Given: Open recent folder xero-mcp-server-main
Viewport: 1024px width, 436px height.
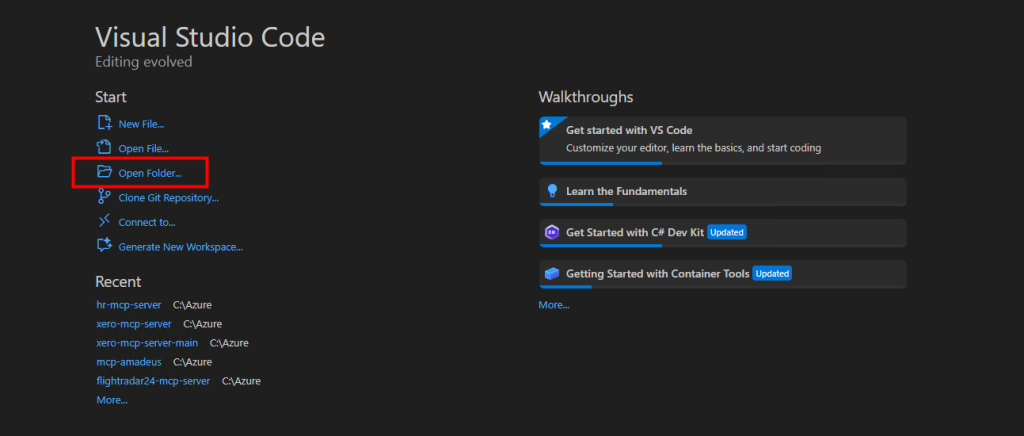Looking at the screenshot, I should coord(146,343).
